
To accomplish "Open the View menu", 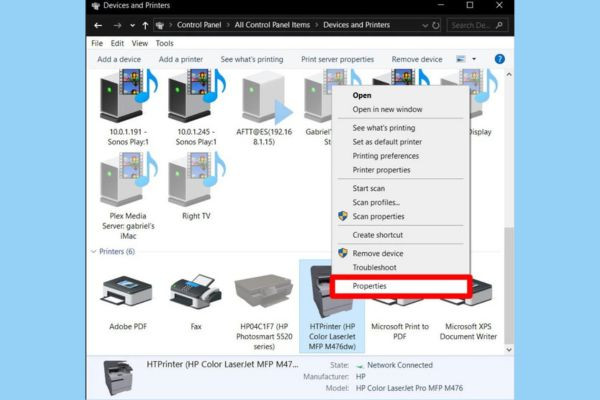I will pyautogui.click(x=140, y=43).
